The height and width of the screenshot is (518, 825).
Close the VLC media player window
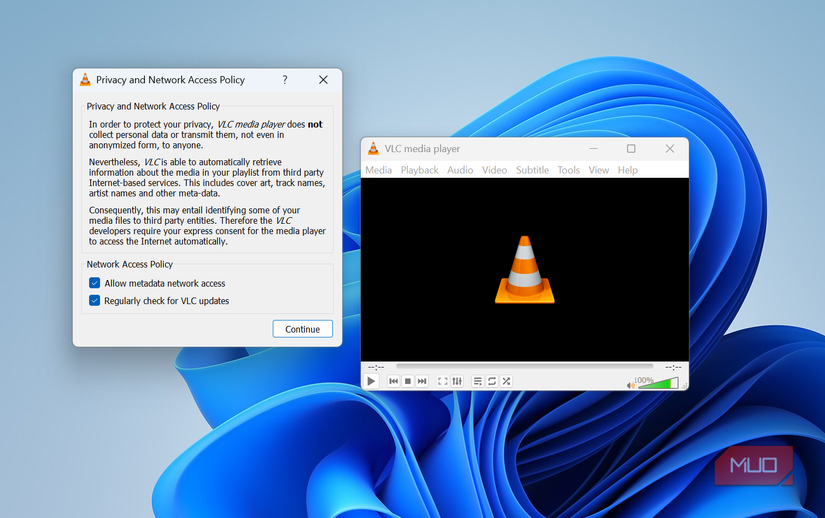[x=669, y=149]
